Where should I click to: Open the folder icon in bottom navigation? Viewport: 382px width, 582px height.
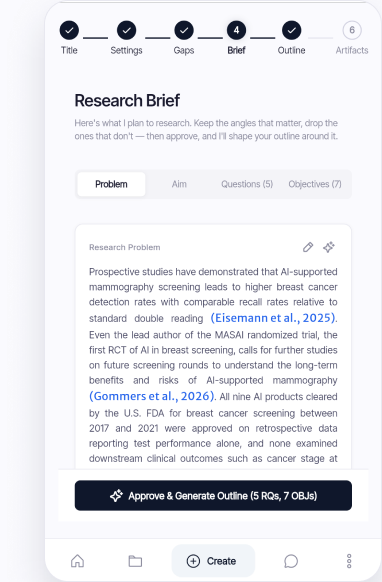[135, 561]
